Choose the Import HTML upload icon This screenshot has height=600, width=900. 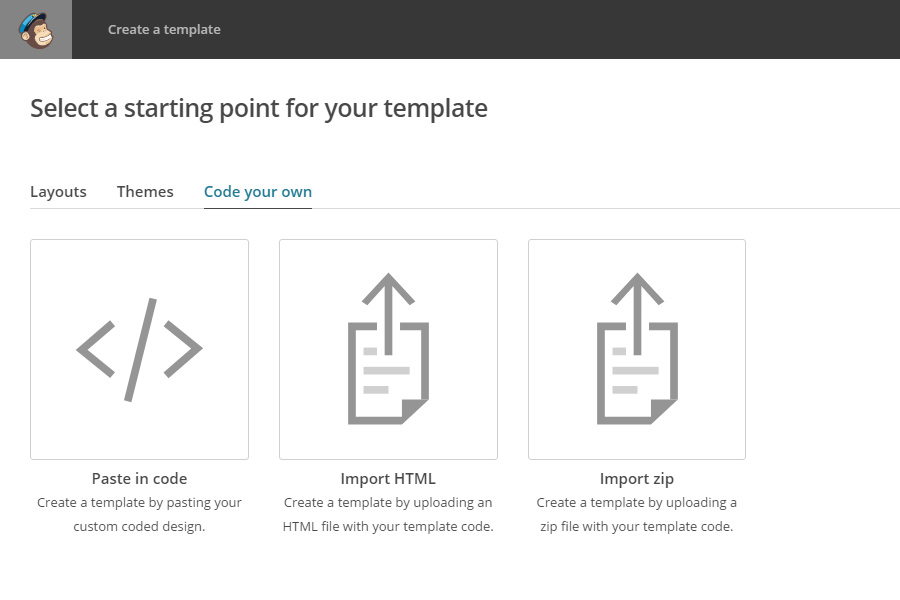tap(388, 349)
